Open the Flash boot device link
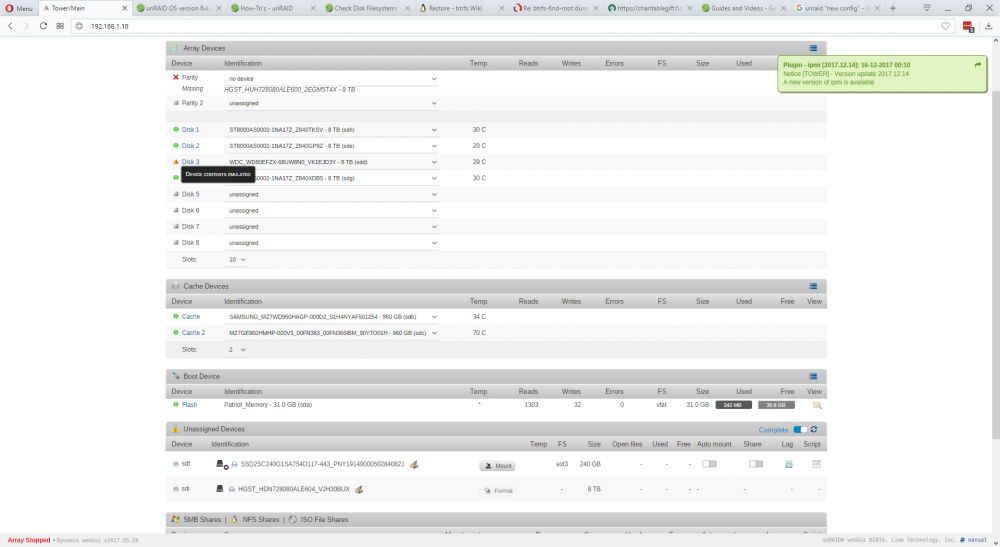The width and height of the screenshot is (1000, 547). (x=189, y=405)
